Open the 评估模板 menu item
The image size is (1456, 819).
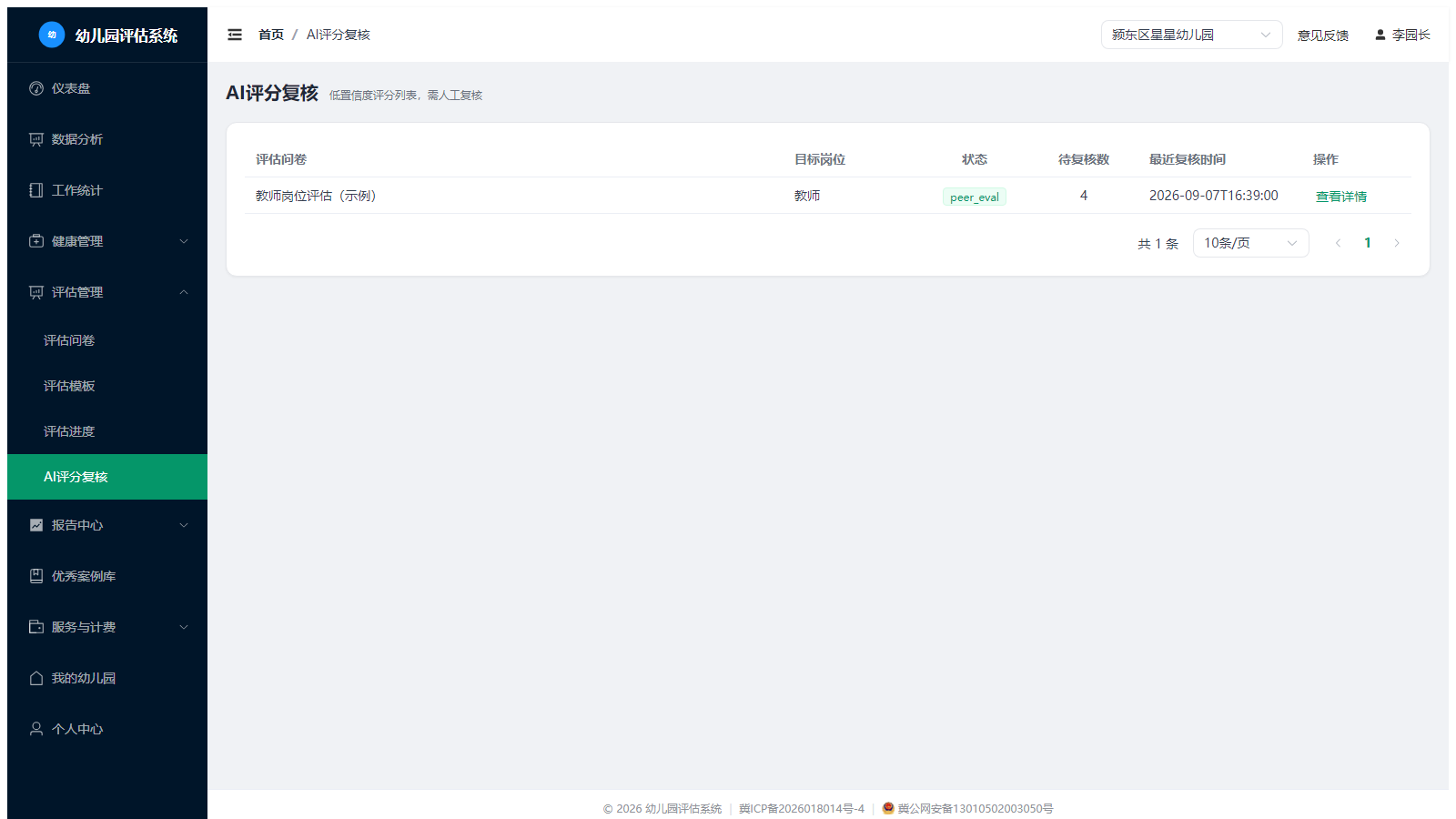pyautogui.click(x=107, y=386)
